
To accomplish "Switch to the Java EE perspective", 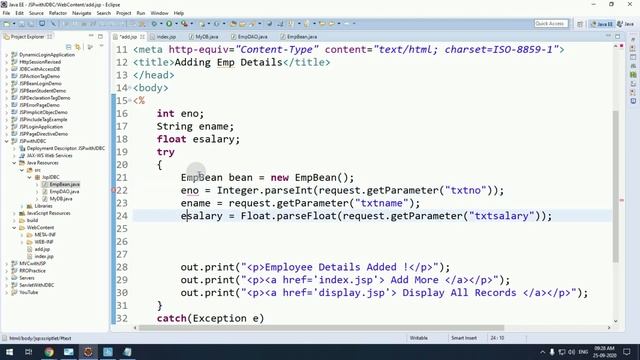I will tap(602, 24).
